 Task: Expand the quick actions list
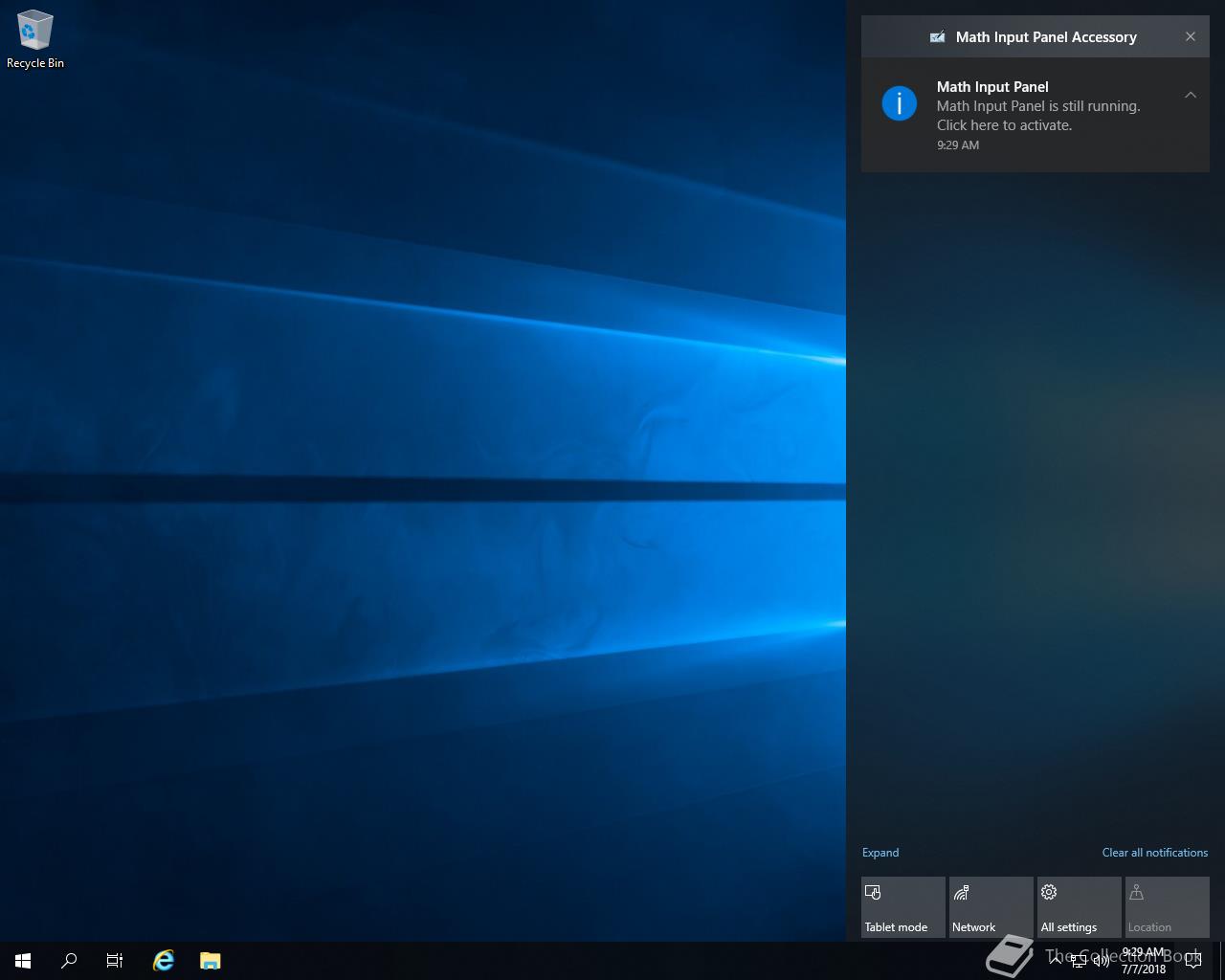tap(880, 853)
